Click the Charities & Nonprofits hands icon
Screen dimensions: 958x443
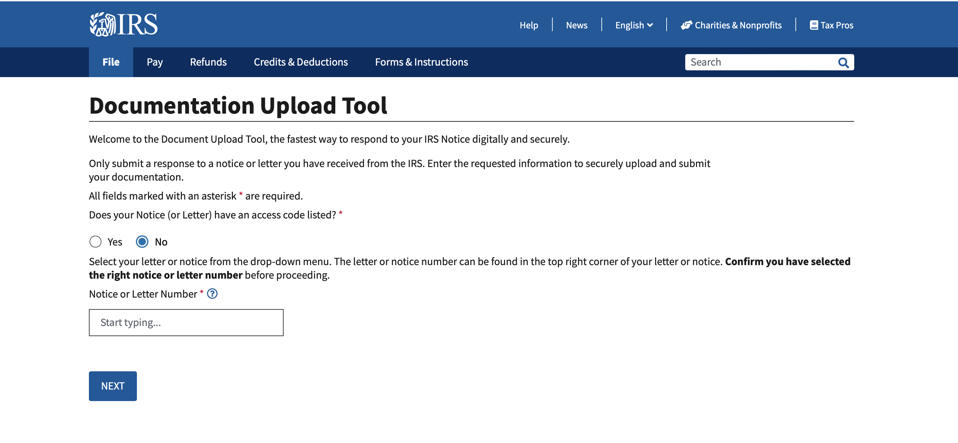coord(686,25)
